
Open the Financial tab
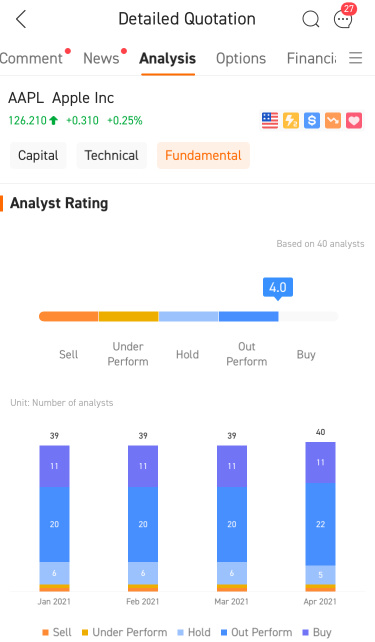[311, 58]
